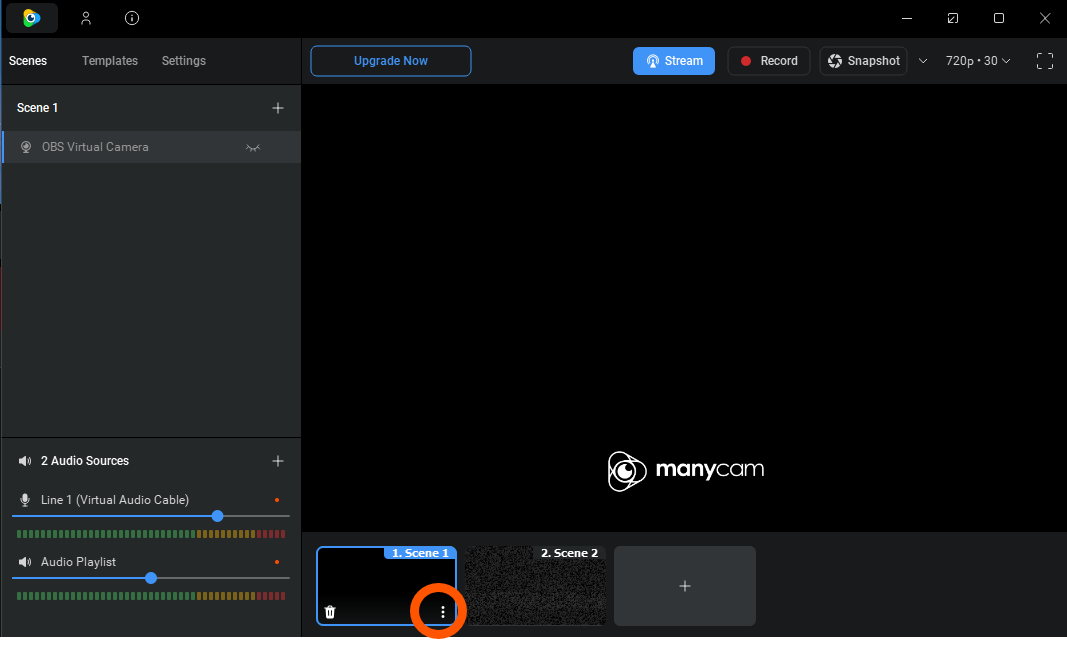Image resolution: width=1067 pixels, height=647 pixels.
Task: Click the Line 1 (Virtual Audio Cable) label
Action: tap(115, 500)
